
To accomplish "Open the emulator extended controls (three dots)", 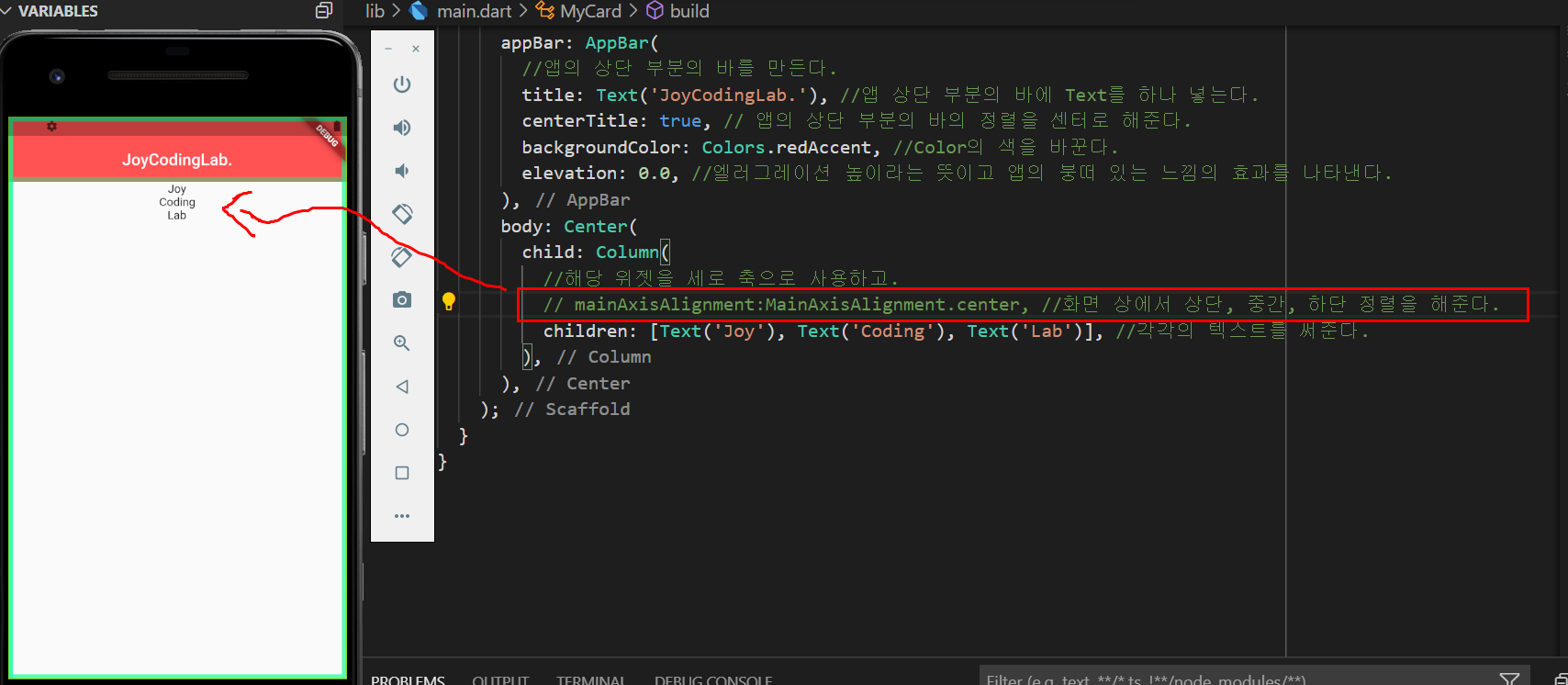I will 402,516.
